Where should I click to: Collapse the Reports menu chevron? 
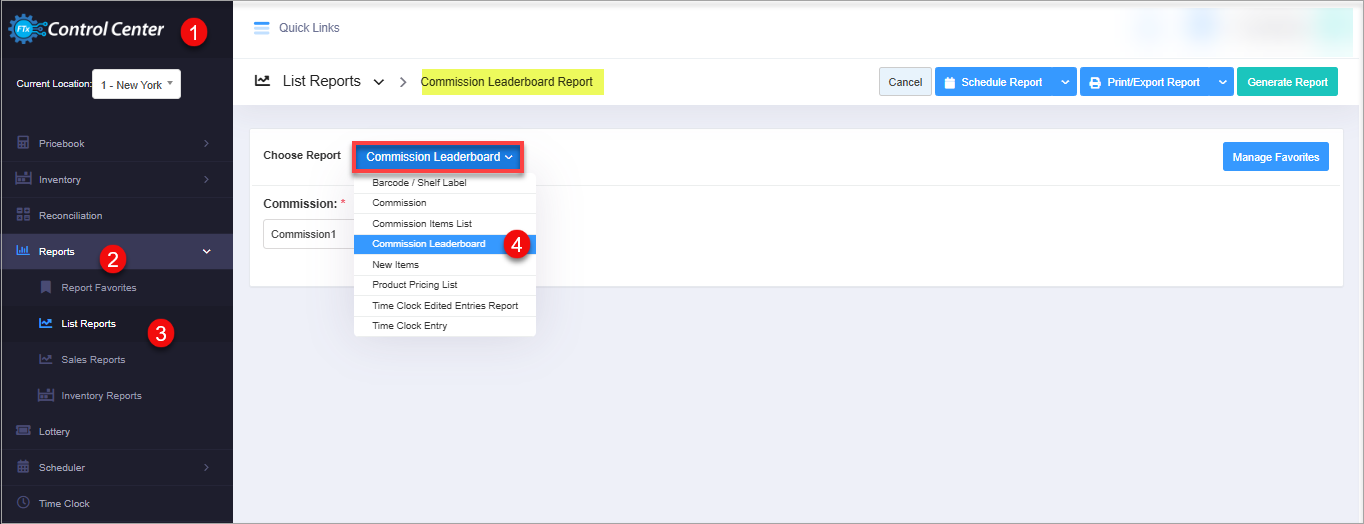(x=207, y=251)
